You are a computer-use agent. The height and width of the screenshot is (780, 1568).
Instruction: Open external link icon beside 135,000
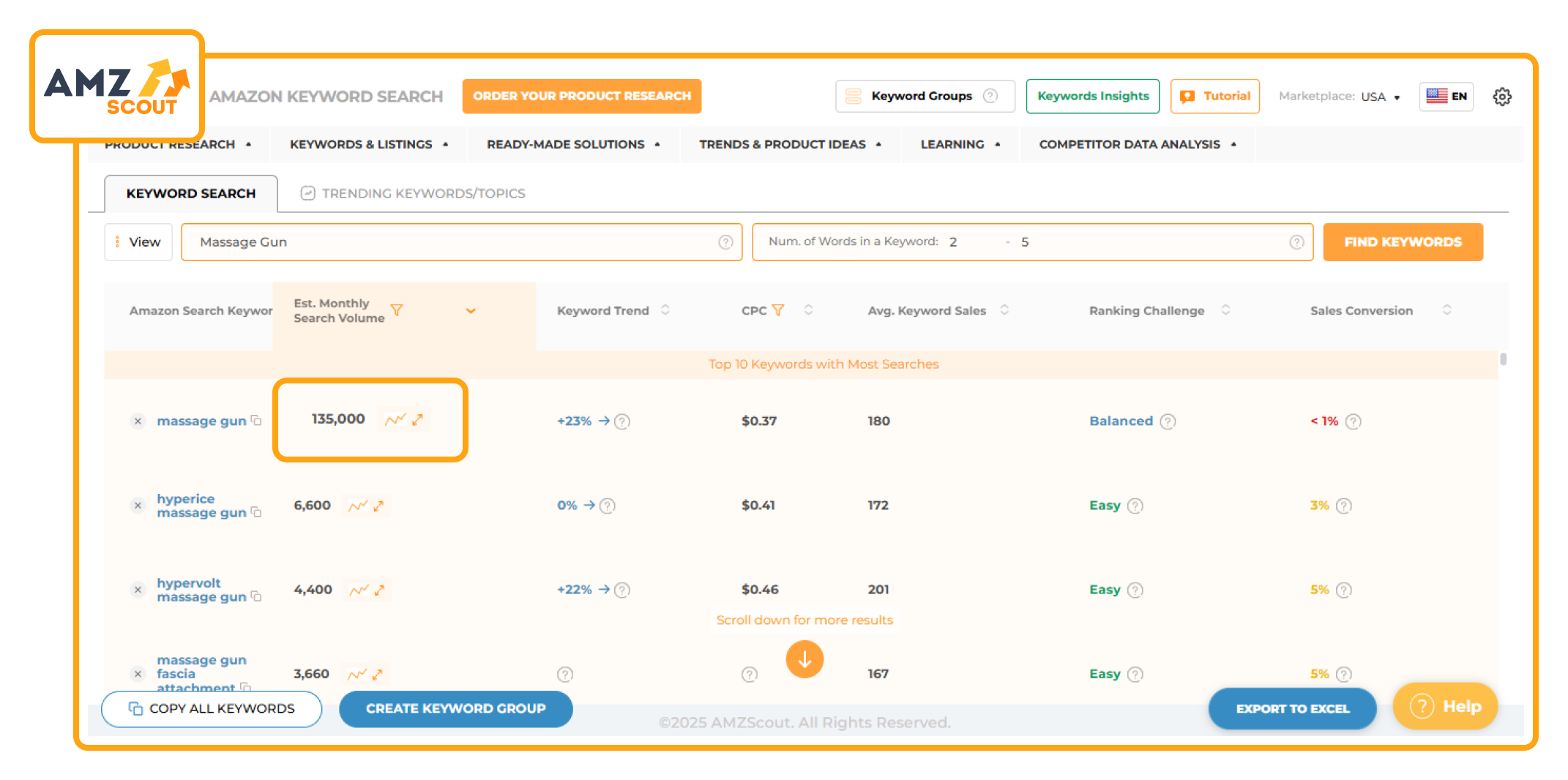[417, 419]
